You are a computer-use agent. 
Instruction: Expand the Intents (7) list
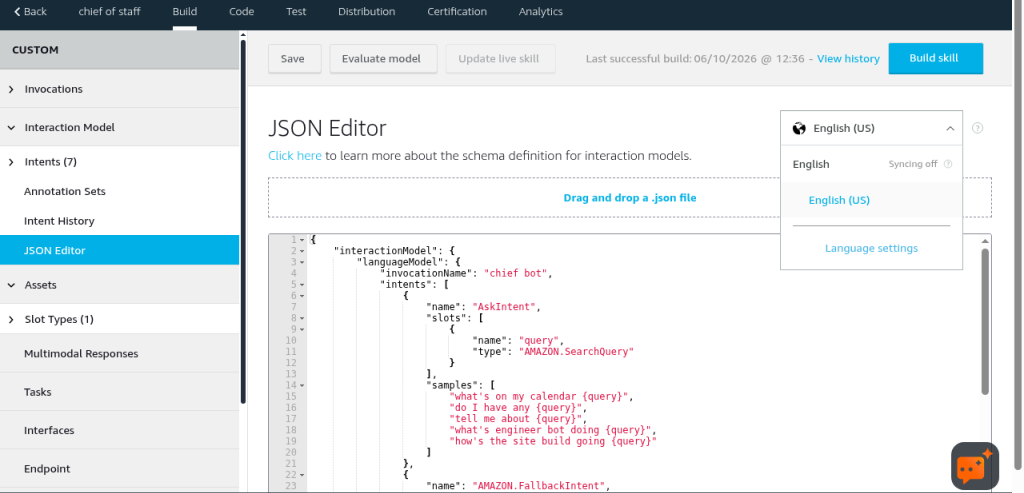[x=11, y=162]
